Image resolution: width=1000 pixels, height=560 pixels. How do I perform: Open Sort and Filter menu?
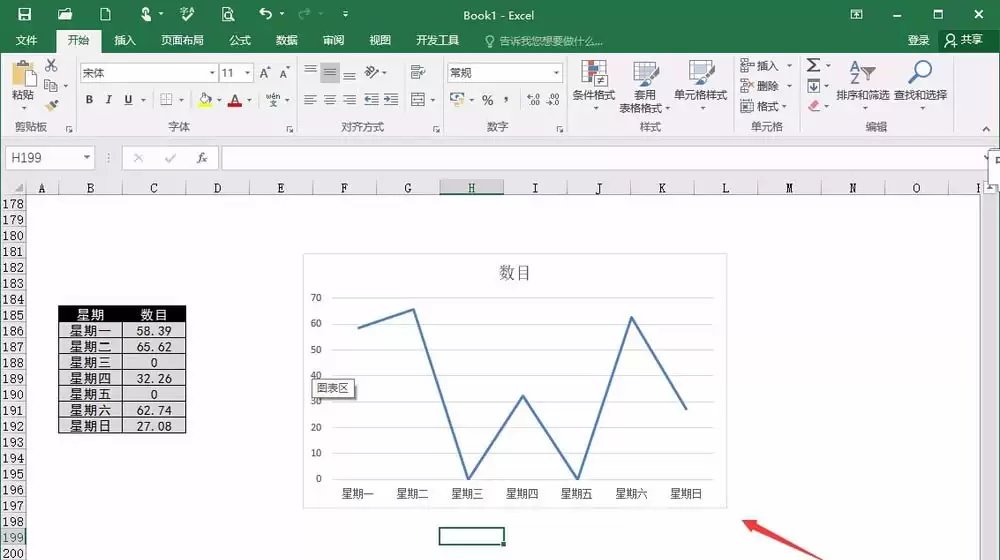(x=862, y=85)
